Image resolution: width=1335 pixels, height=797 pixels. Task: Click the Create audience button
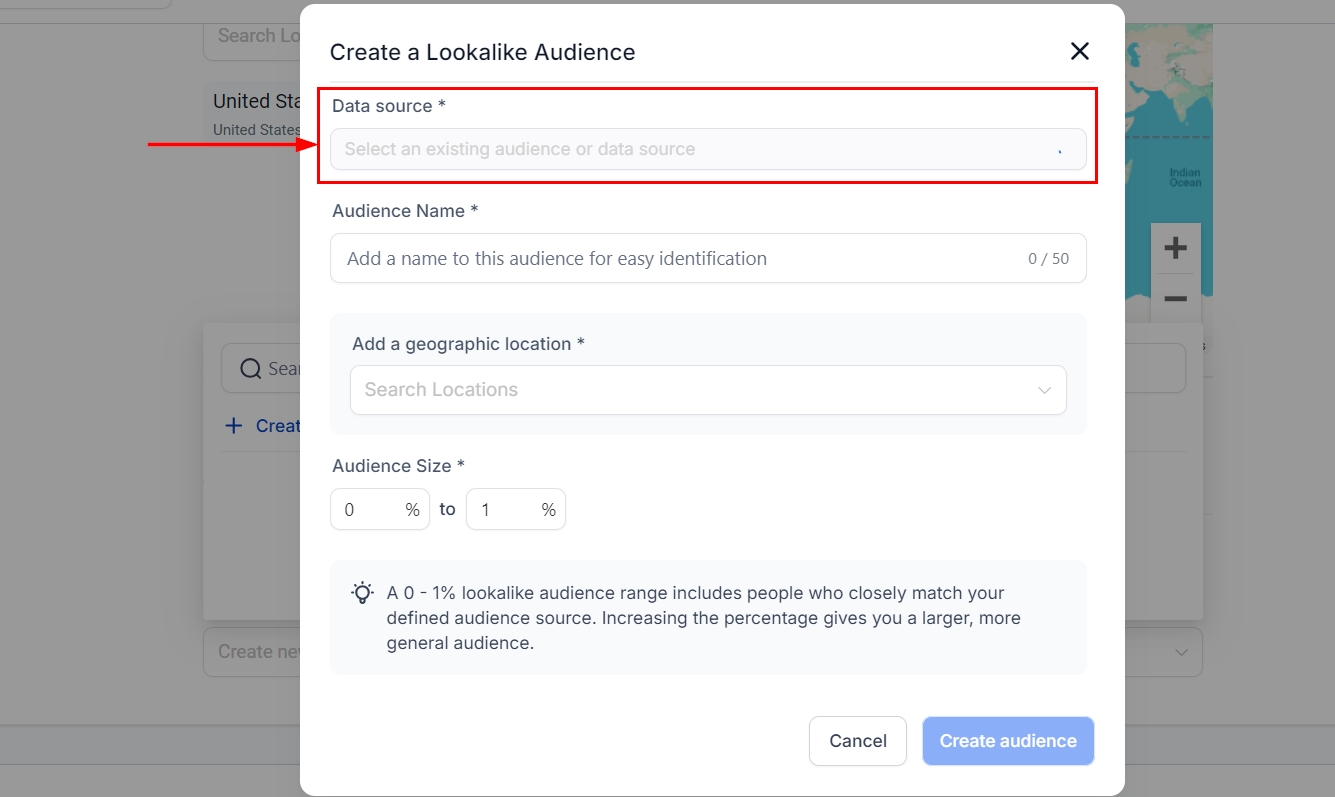(x=1007, y=741)
